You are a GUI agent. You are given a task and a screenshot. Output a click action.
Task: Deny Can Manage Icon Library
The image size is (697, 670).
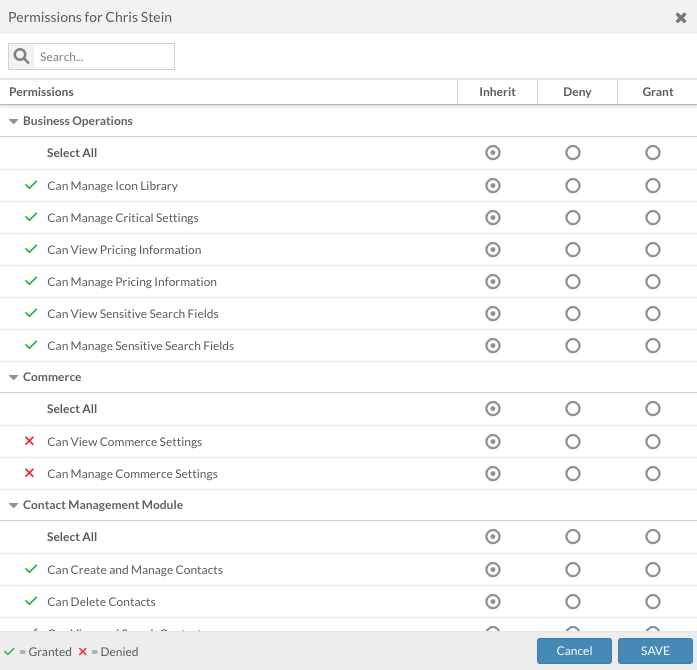(x=573, y=185)
